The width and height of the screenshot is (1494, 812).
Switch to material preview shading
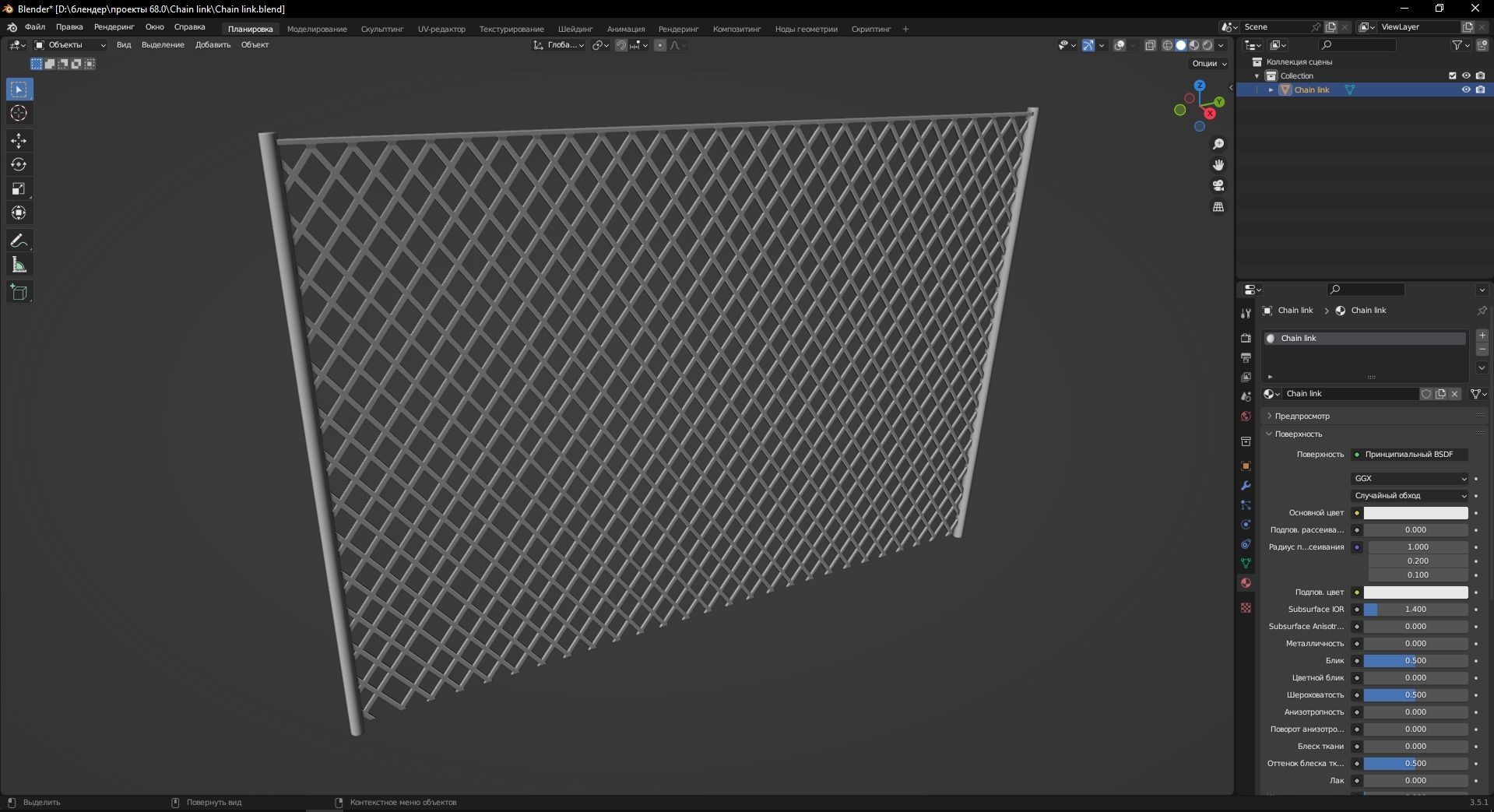(x=1194, y=45)
